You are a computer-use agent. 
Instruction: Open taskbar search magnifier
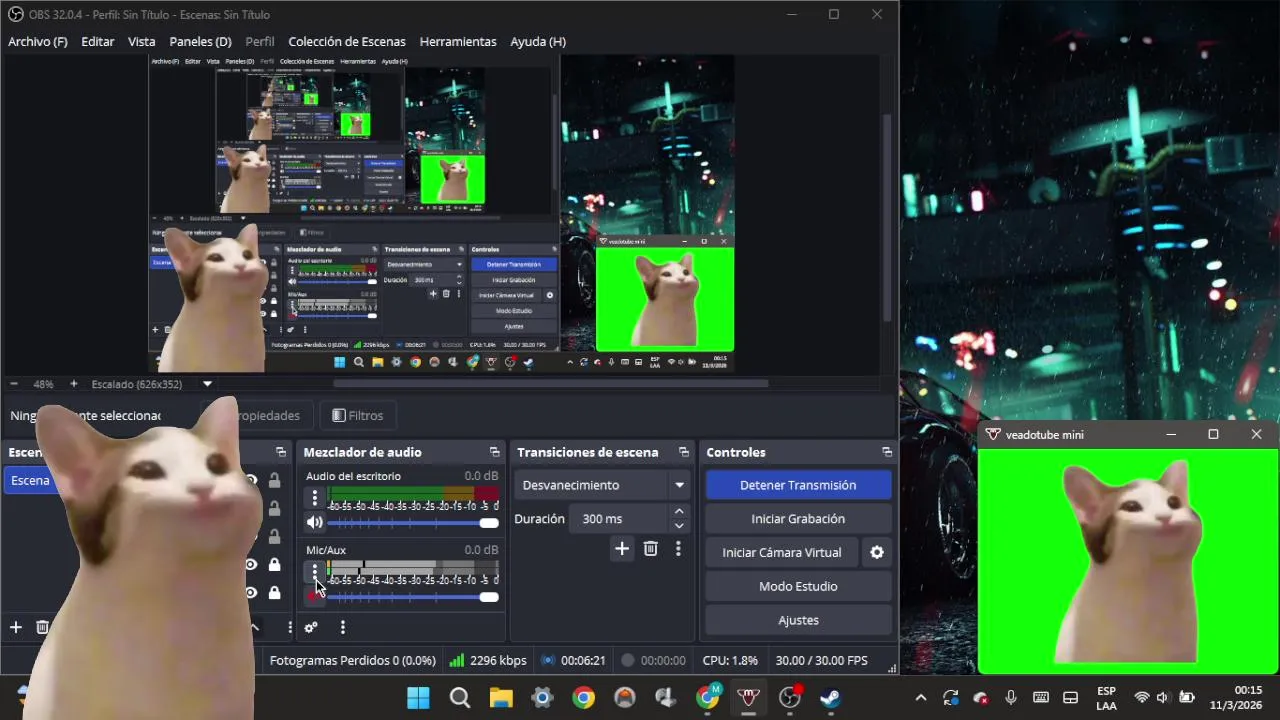coord(459,698)
